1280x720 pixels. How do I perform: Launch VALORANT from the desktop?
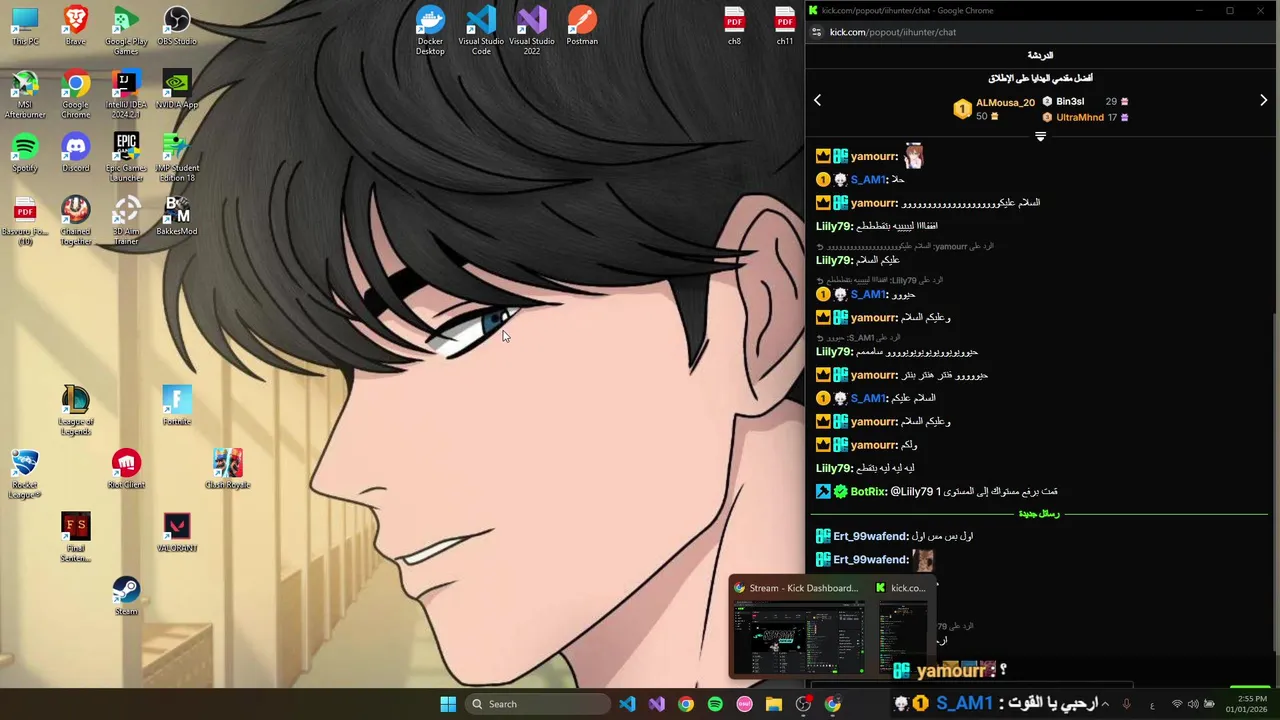point(177,534)
